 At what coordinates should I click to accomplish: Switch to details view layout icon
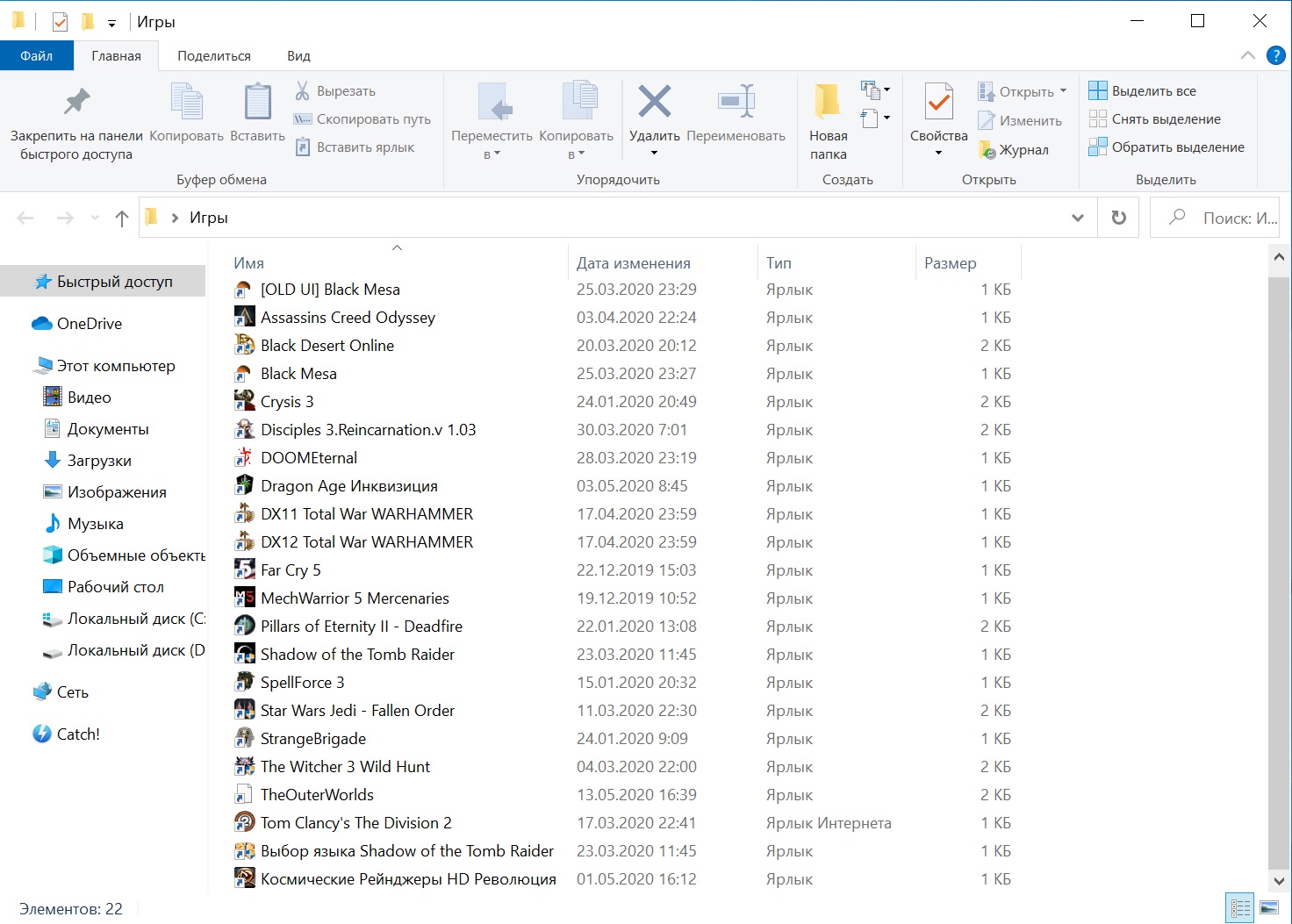pos(1240,908)
